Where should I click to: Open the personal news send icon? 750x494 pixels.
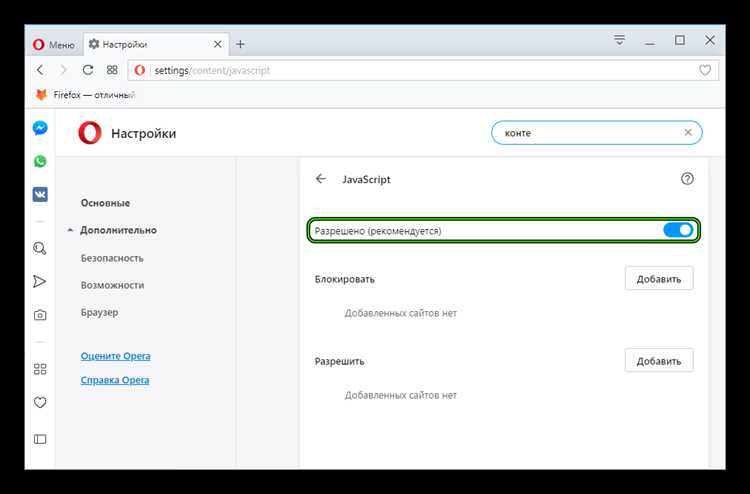(x=40, y=282)
